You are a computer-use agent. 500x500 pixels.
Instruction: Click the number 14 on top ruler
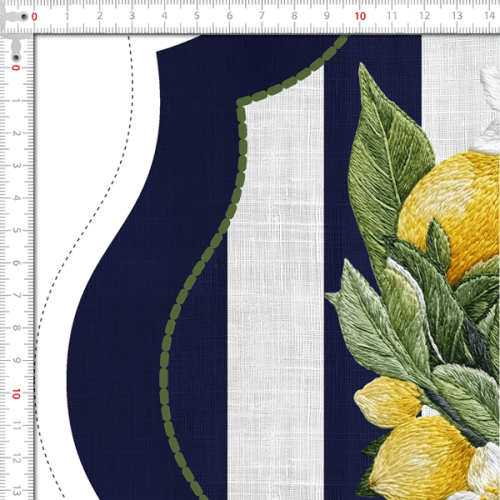(489, 16)
